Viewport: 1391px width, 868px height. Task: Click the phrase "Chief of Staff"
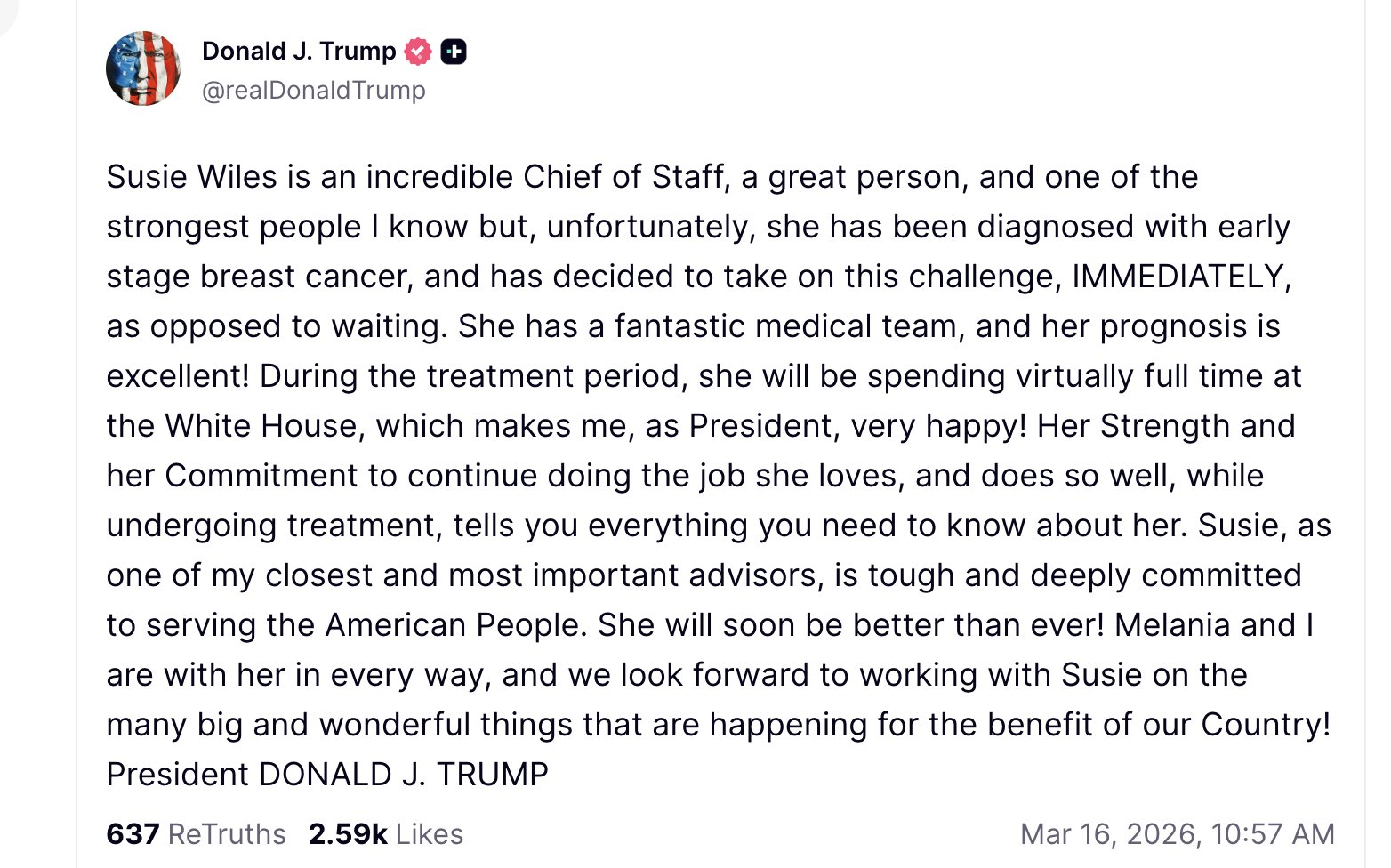coord(623,177)
